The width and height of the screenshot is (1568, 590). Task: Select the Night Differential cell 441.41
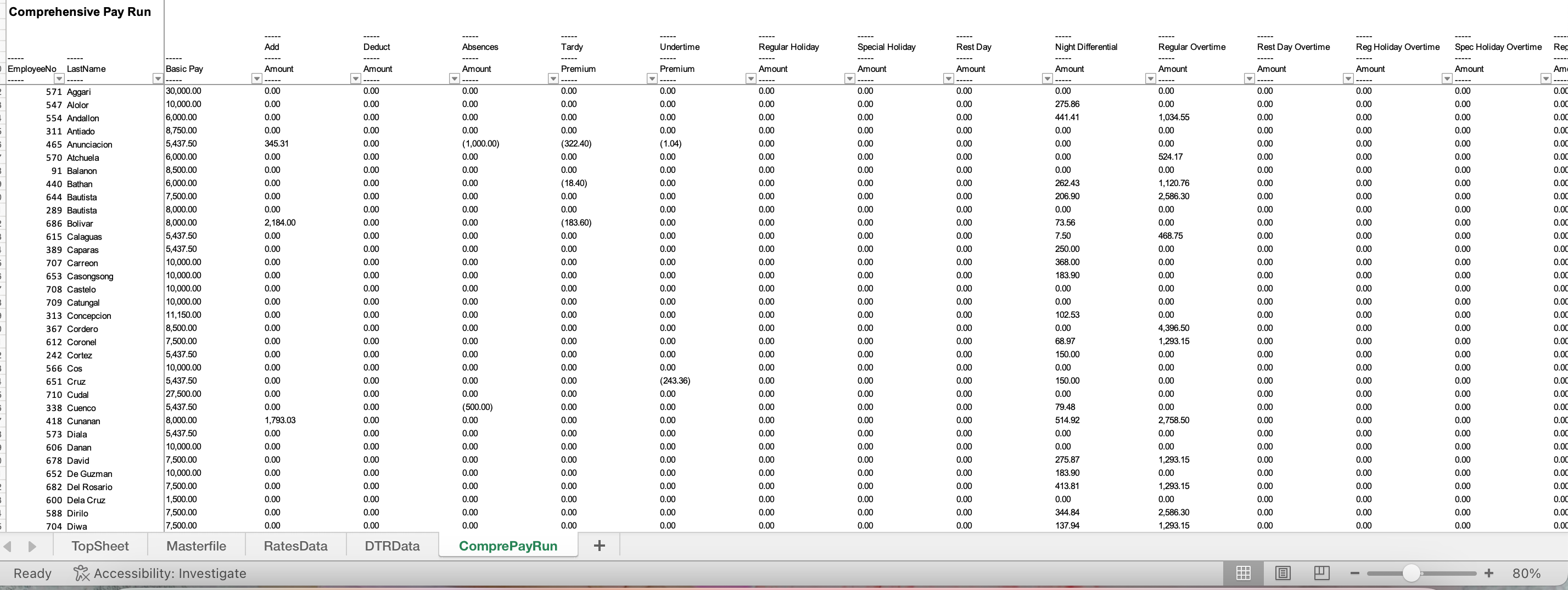click(x=1067, y=117)
